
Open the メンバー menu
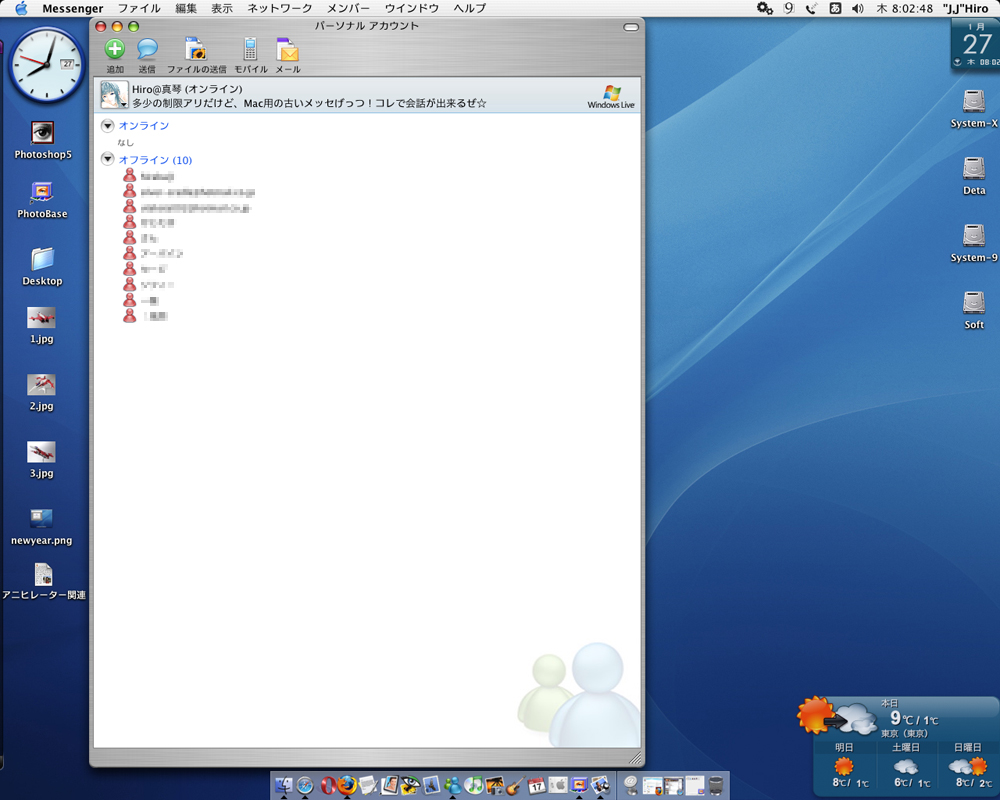pyautogui.click(x=348, y=8)
